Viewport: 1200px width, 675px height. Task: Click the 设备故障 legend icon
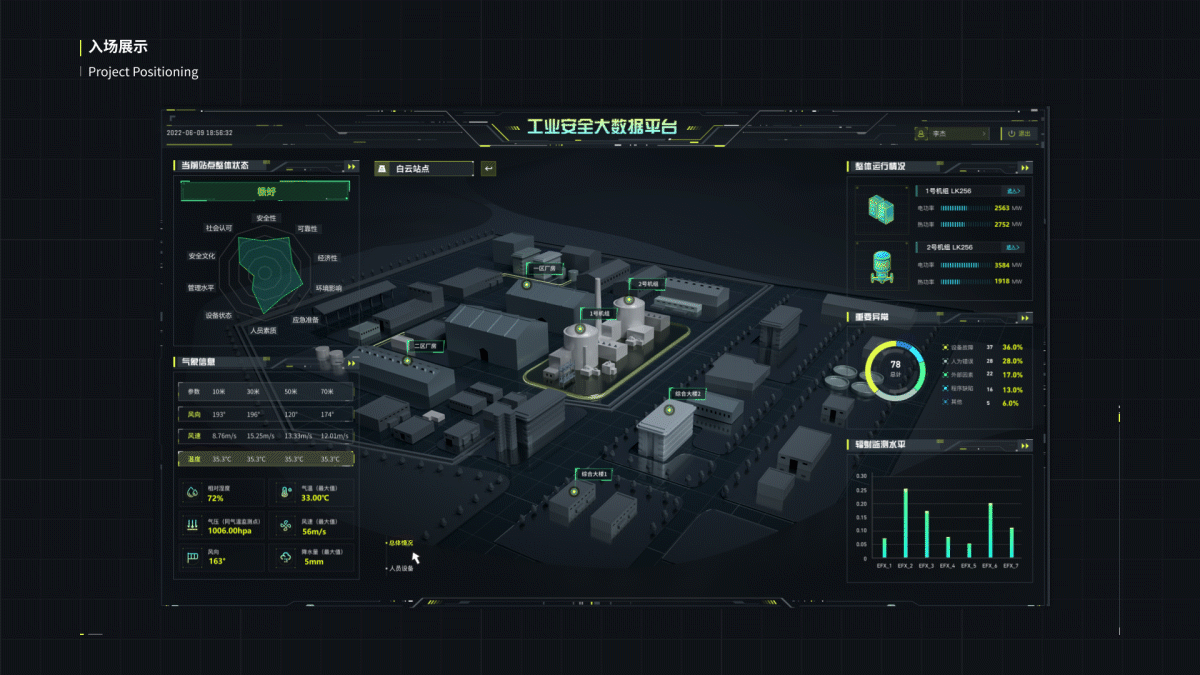pos(945,347)
